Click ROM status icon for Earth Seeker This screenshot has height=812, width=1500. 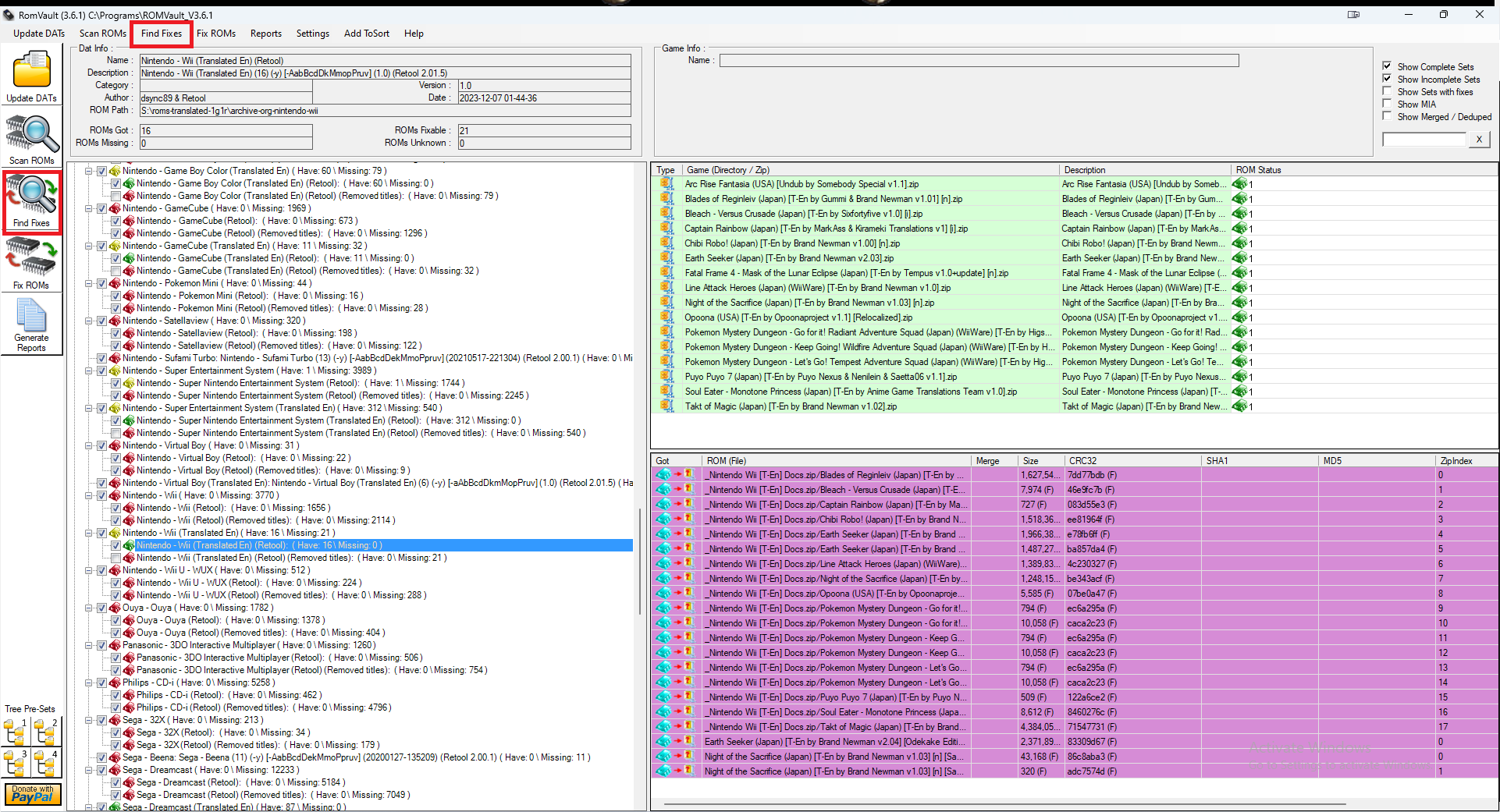pyautogui.click(x=1239, y=258)
